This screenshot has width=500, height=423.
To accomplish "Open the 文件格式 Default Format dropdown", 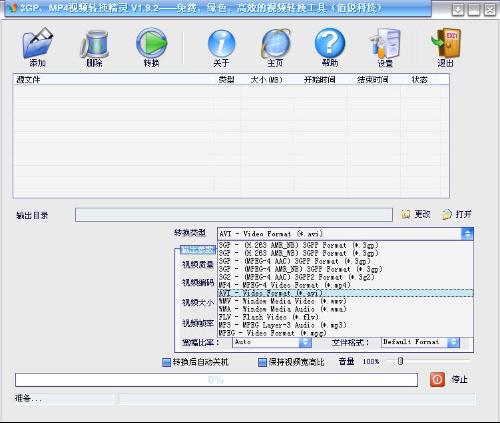I will click(x=453, y=342).
